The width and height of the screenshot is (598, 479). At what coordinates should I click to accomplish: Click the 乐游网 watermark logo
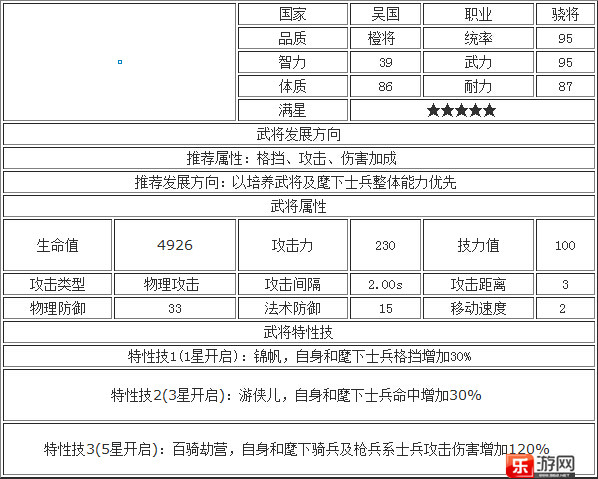pyautogui.click(x=542, y=466)
